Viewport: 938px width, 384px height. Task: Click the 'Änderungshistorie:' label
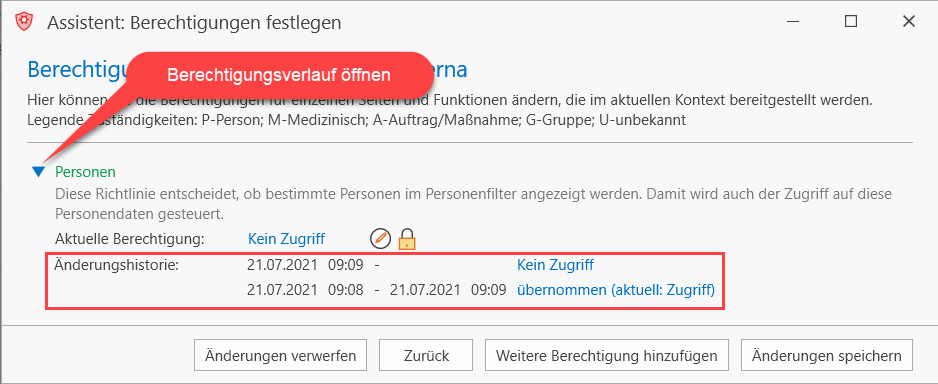117,264
